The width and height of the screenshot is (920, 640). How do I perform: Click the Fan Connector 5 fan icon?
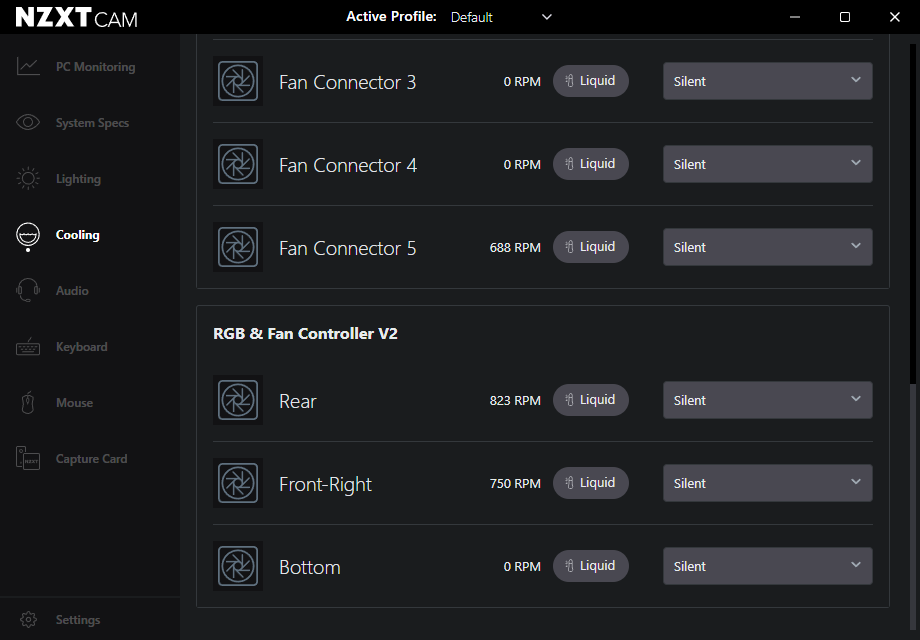click(238, 247)
